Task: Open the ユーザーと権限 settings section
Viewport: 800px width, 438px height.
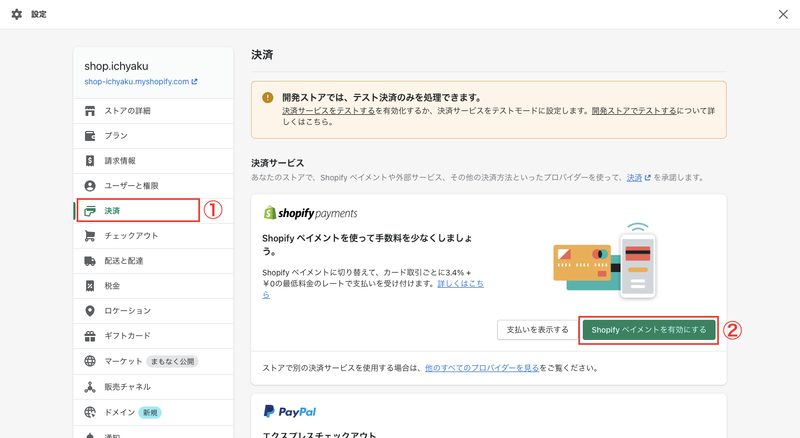Action: tap(153, 186)
